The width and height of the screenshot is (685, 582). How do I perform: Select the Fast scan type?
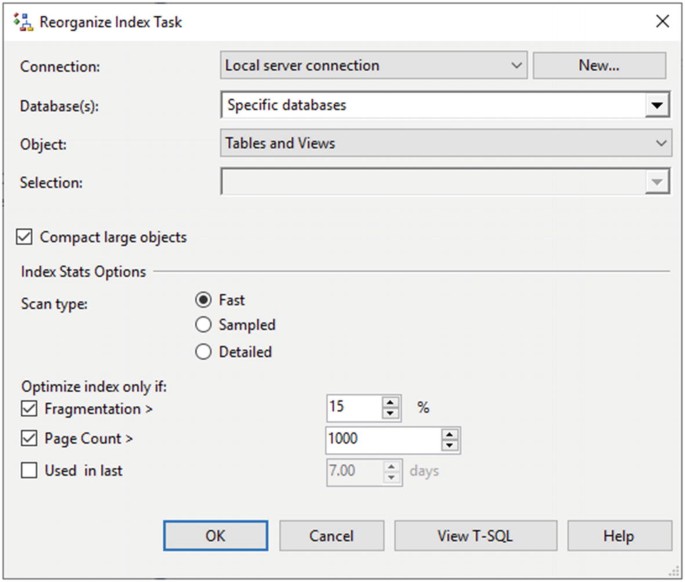click(204, 299)
